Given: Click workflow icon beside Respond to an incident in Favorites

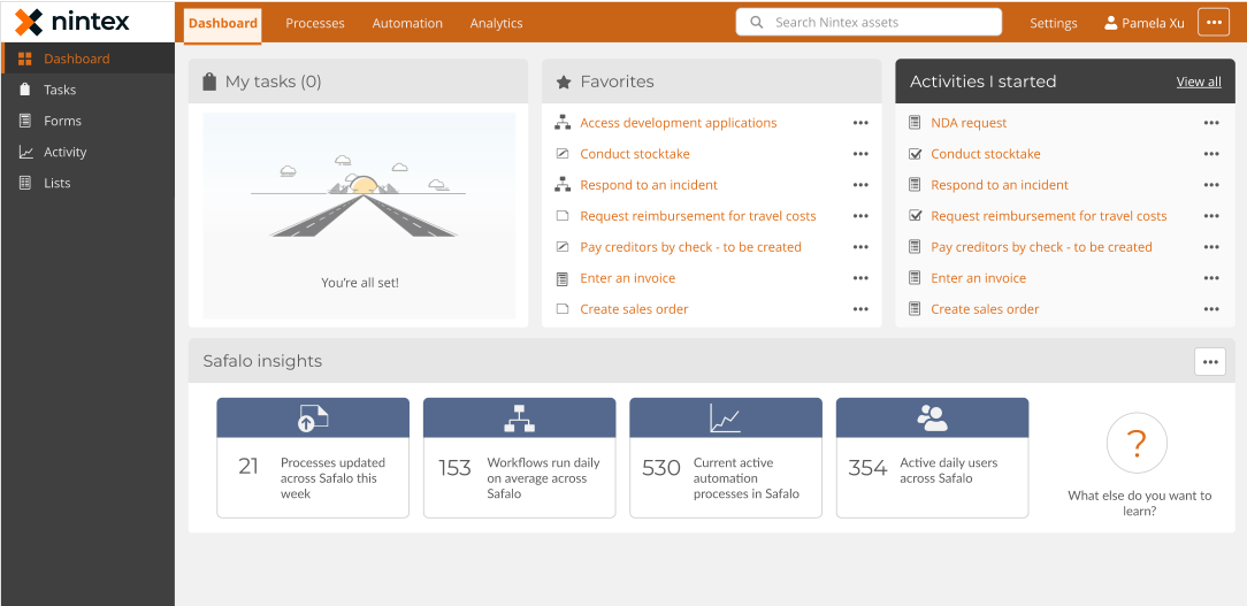Looking at the screenshot, I should click(x=562, y=185).
